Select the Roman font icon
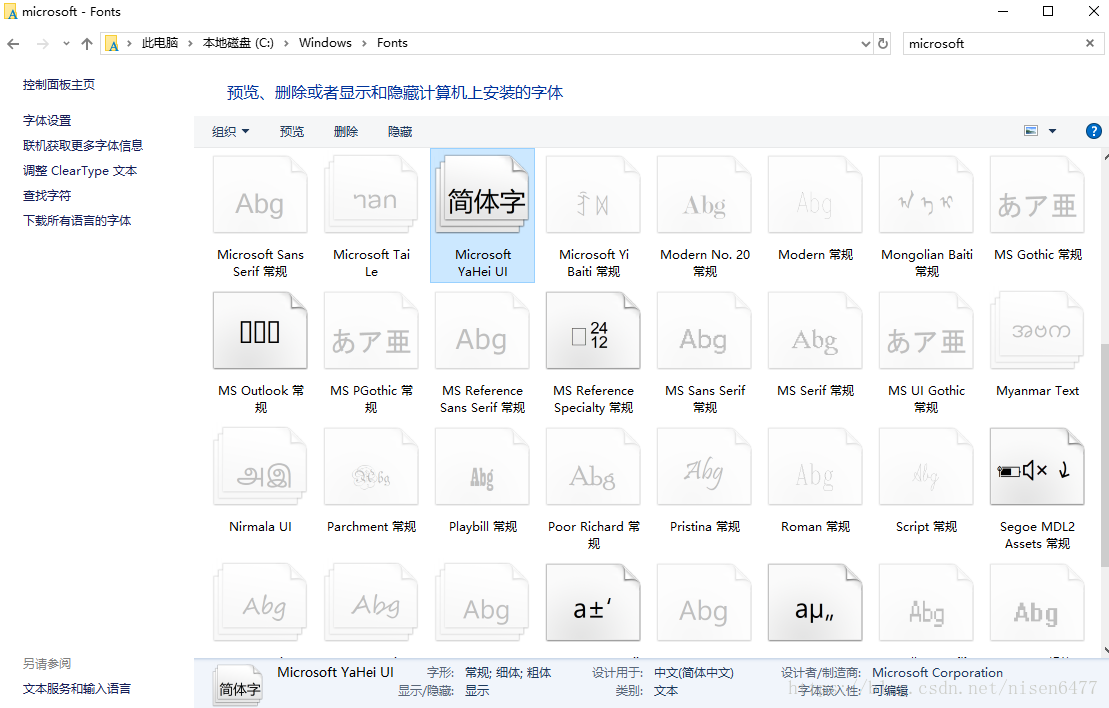The image size is (1109, 708). 815,467
